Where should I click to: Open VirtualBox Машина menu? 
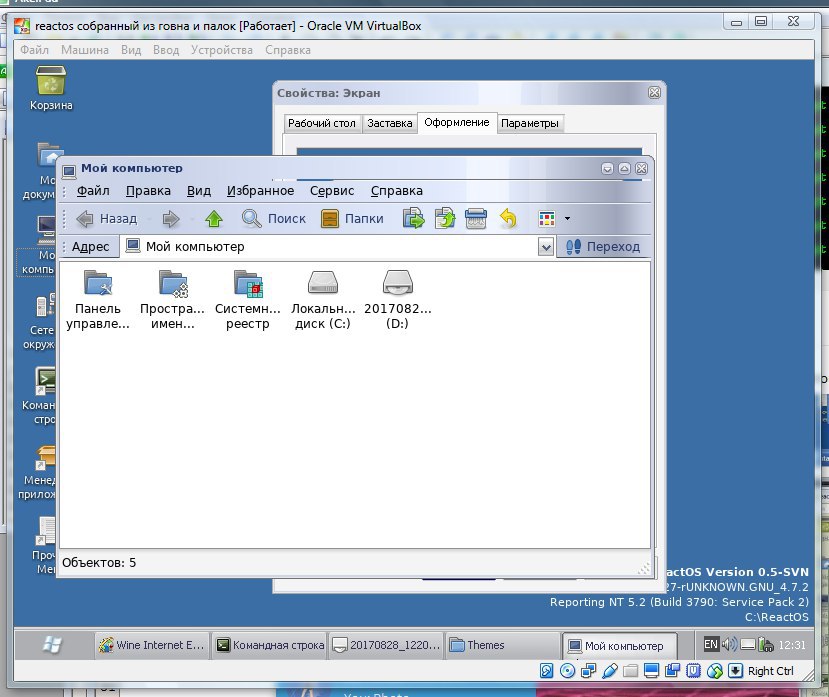click(x=85, y=50)
